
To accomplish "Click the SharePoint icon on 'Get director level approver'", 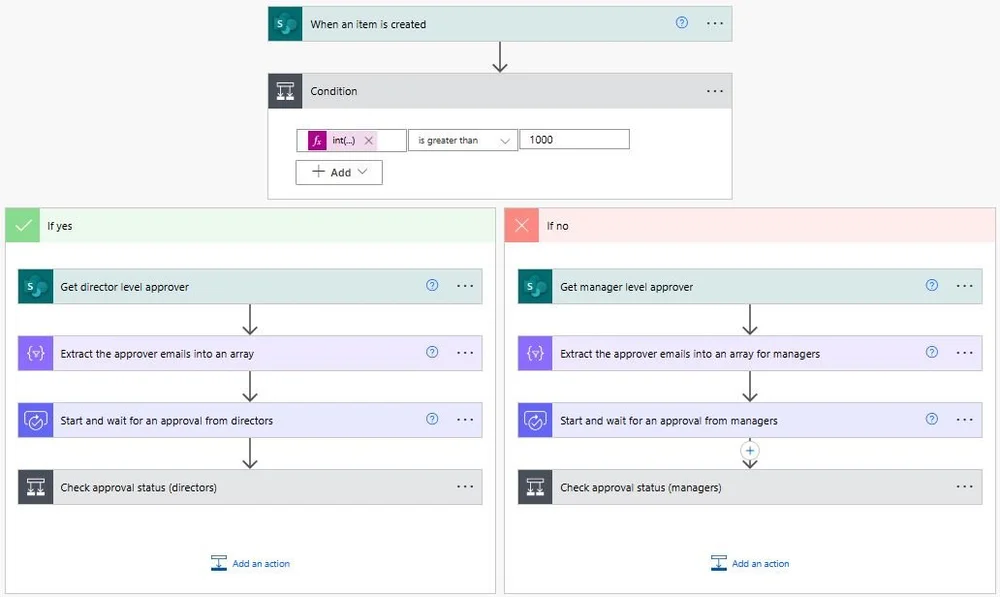I will tap(35, 286).
